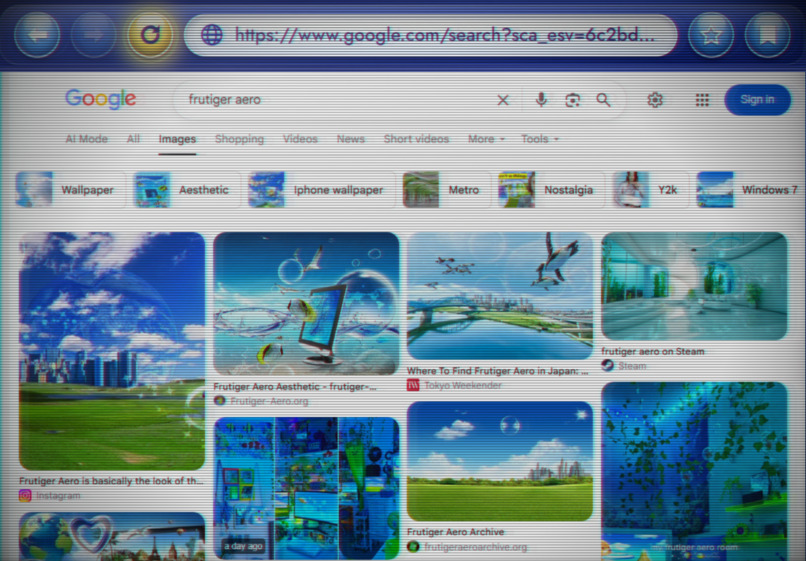Image resolution: width=806 pixels, height=561 pixels.
Task: Click 'frutiger aero on Steam' caption
Action: tap(653, 352)
